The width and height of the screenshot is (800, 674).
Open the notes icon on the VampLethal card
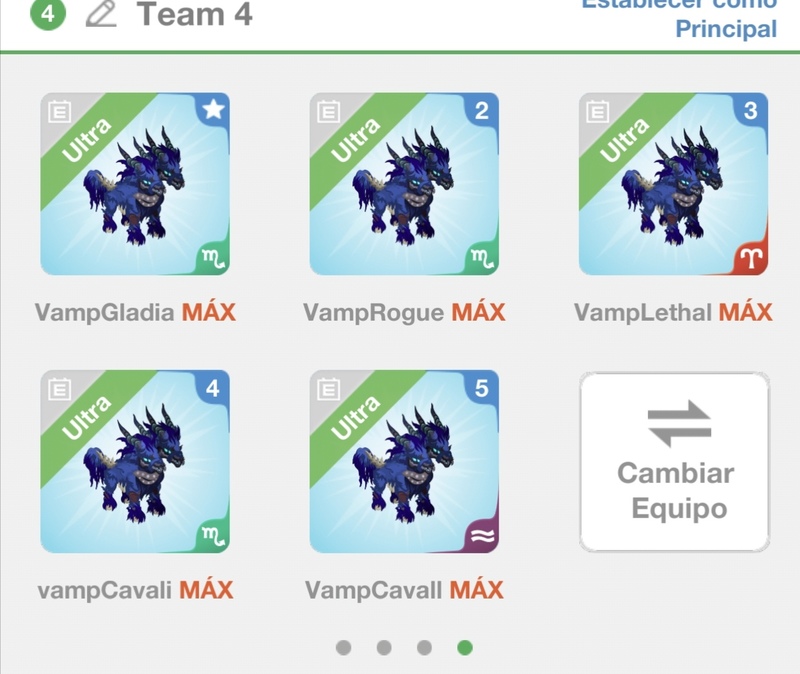click(597, 112)
